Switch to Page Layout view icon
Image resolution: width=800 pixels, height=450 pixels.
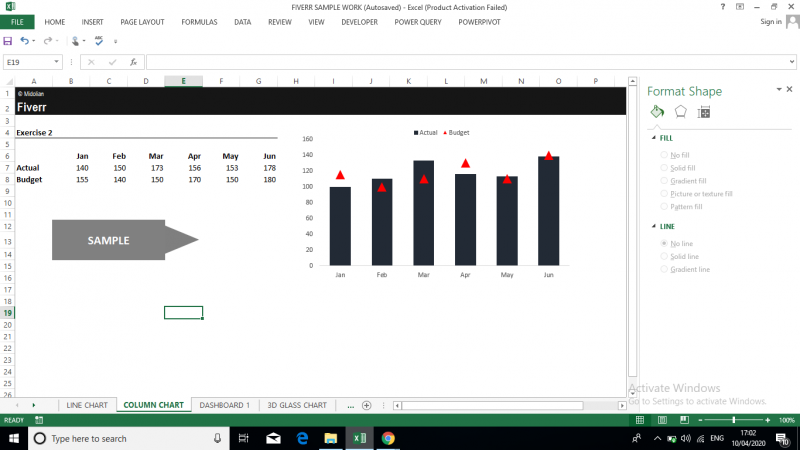click(662, 420)
